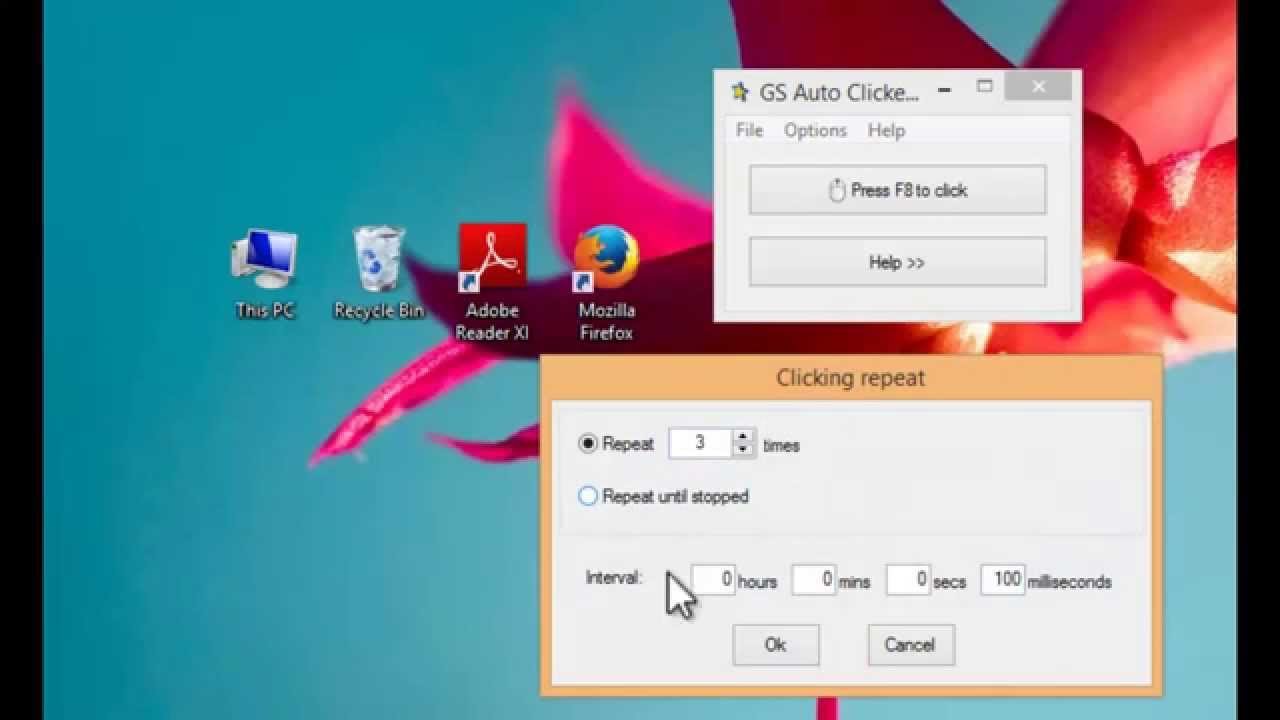1280x720 pixels.
Task: Open Adobe Reader XI from the desktop
Action: coord(491,256)
